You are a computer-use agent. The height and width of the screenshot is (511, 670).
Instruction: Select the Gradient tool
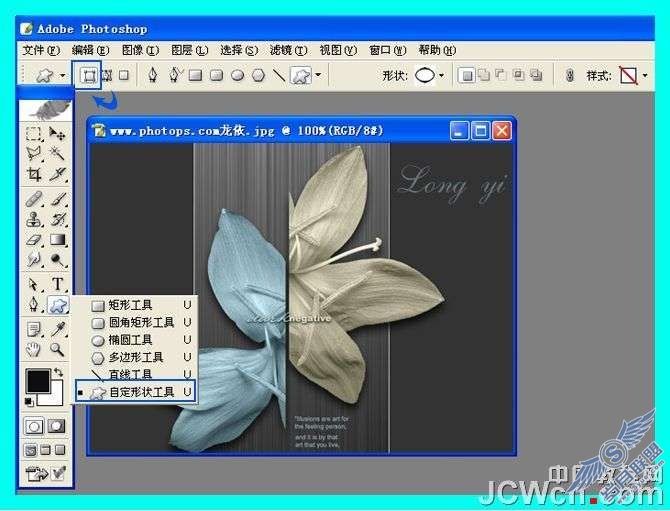pos(57,239)
